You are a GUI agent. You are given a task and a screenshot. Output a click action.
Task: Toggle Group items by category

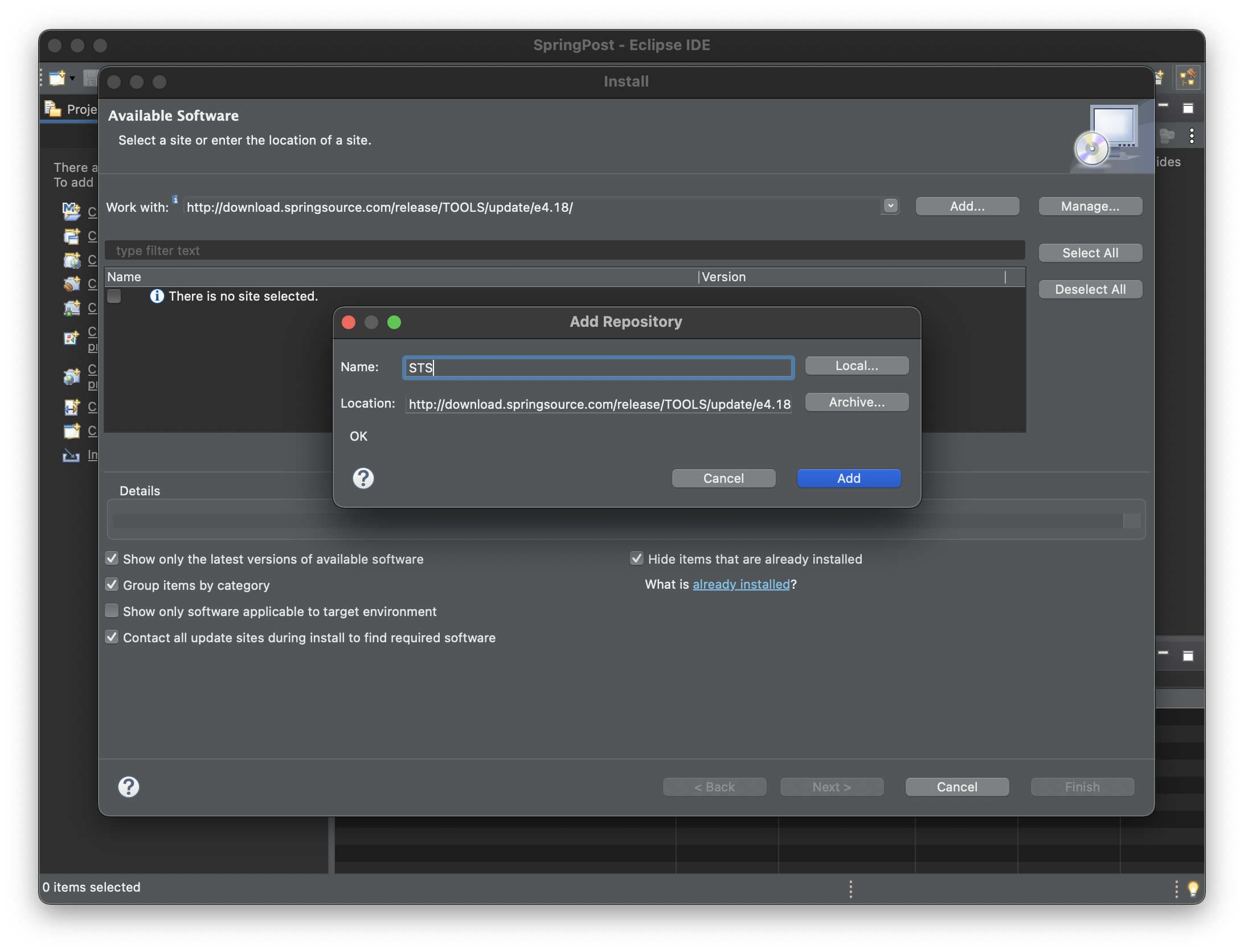pos(112,585)
